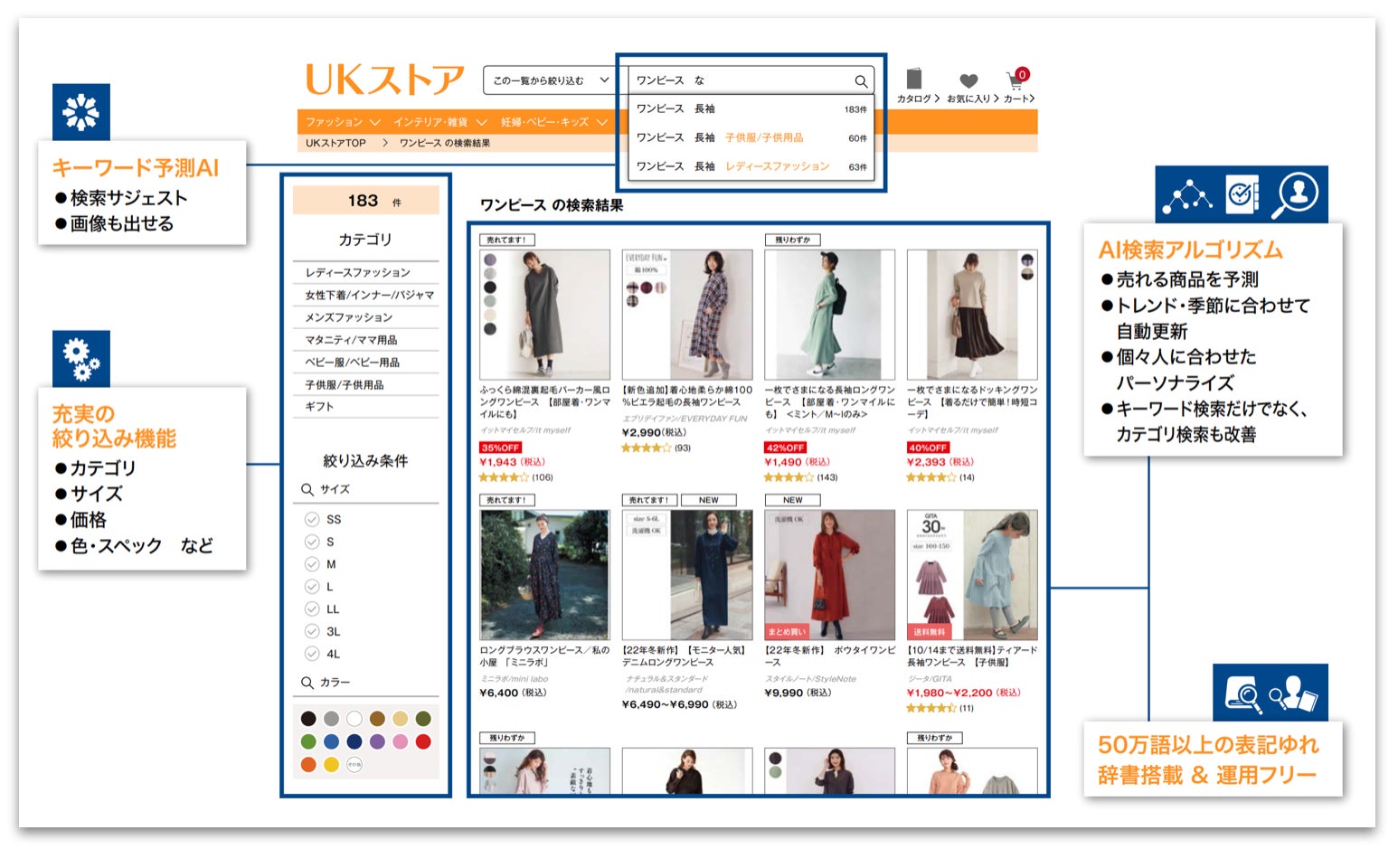Click the UKストア logo
Image resolution: width=1398 pixels, height=868 pixels.
[x=385, y=80]
